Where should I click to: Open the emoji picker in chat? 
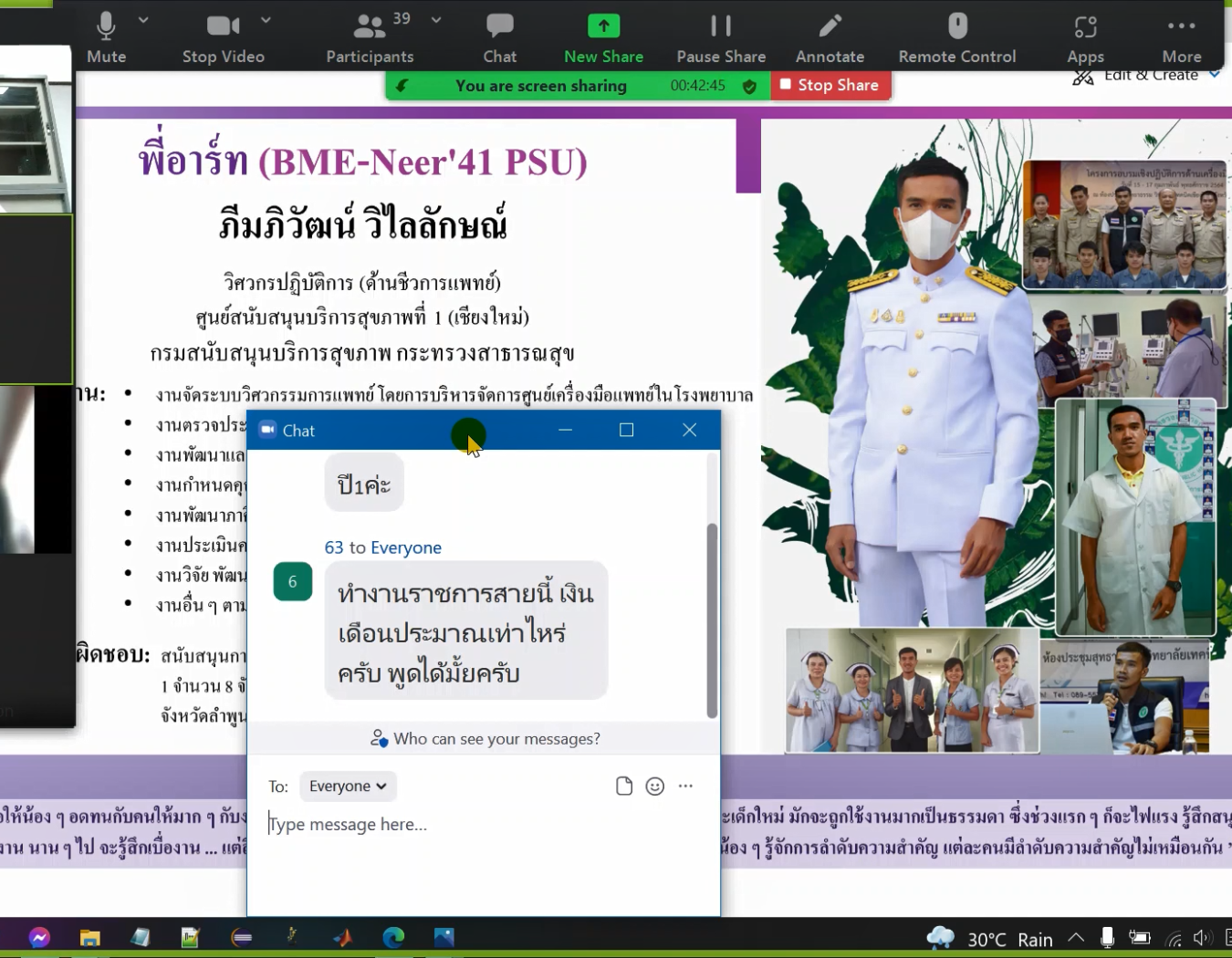pyautogui.click(x=655, y=786)
